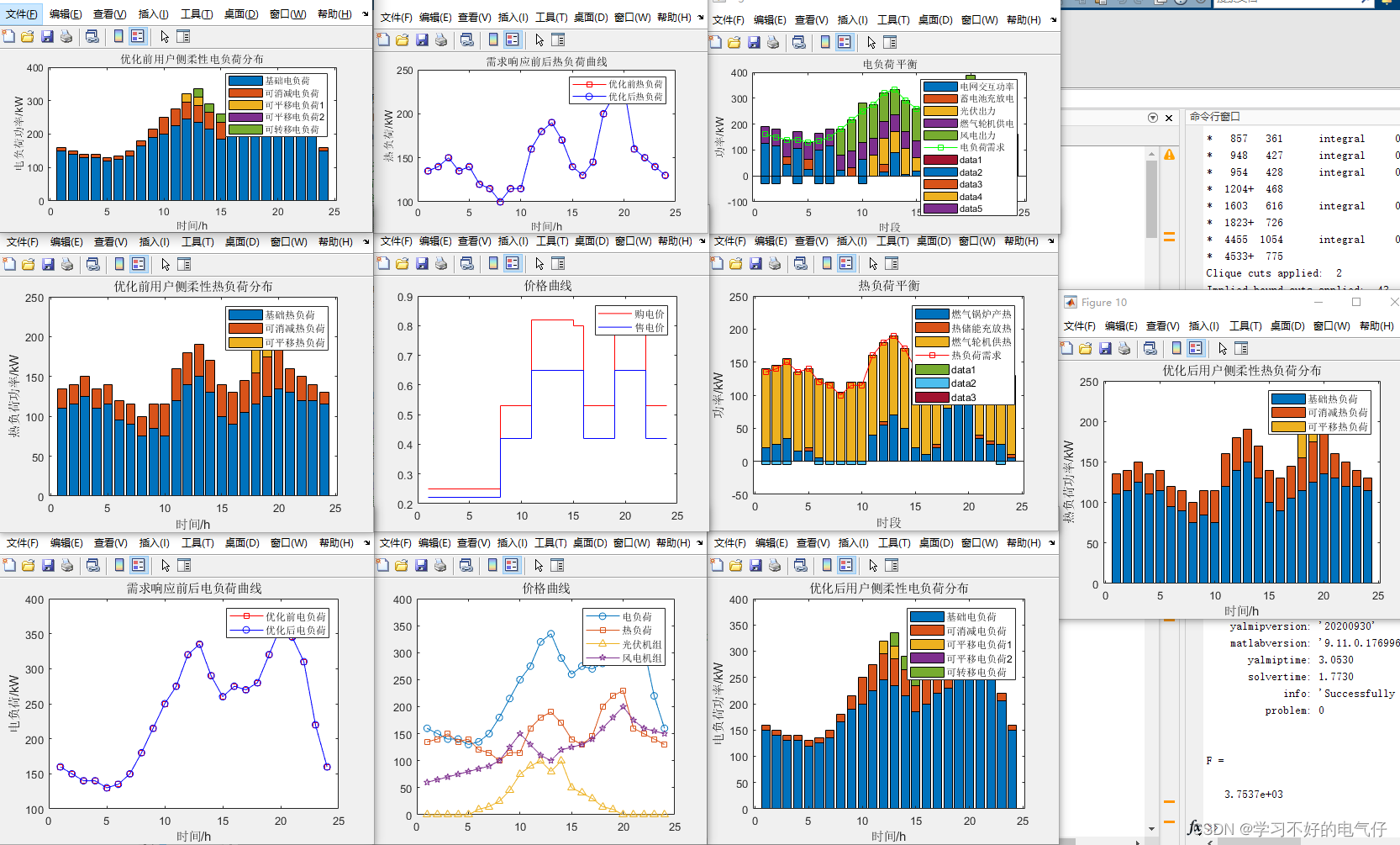Toggle Insert Legend button in Figure 10
Image resolution: width=1400 pixels, height=845 pixels.
pos(1196,348)
